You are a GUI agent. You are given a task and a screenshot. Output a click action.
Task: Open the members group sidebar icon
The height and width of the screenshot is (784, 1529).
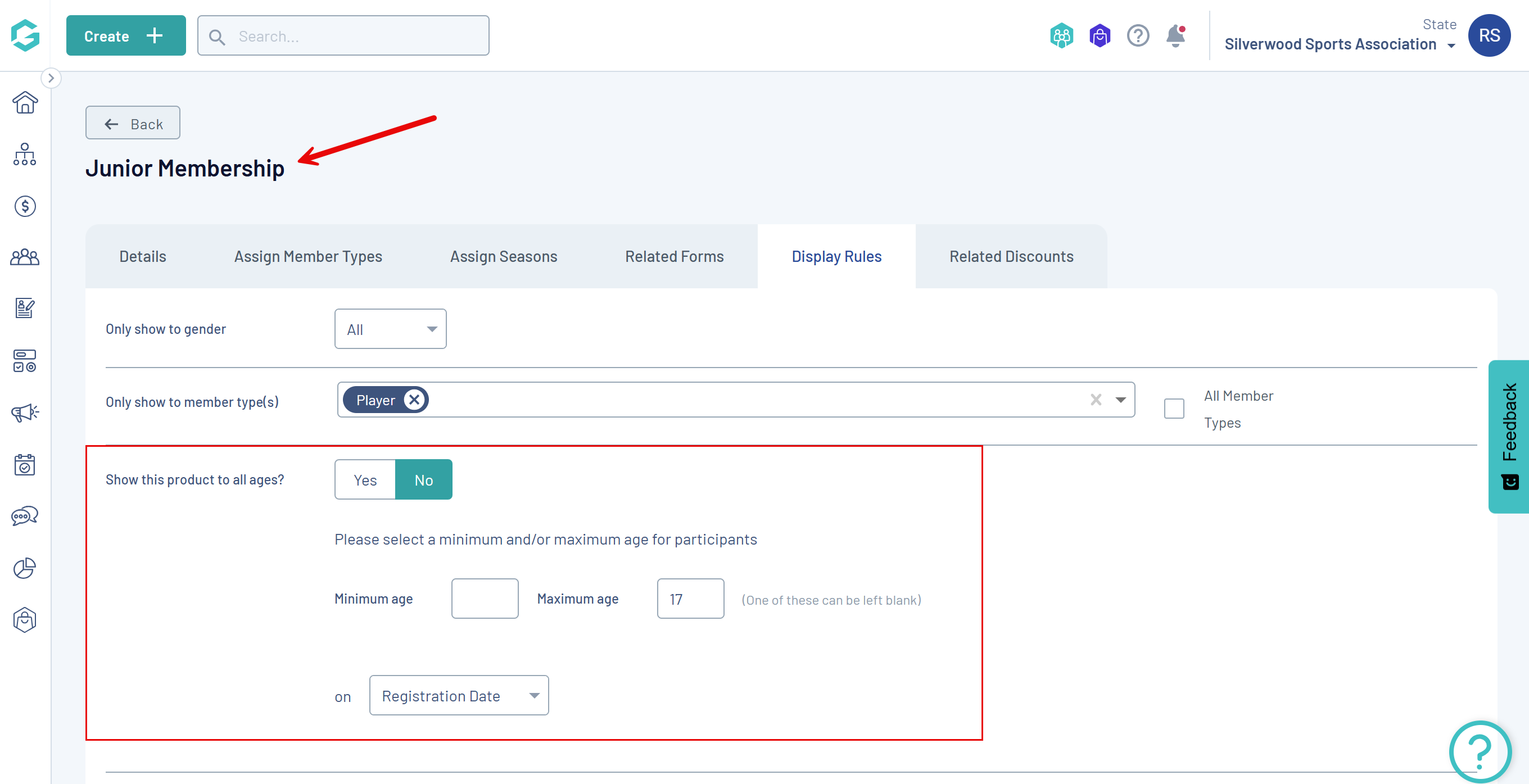click(25, 257)
